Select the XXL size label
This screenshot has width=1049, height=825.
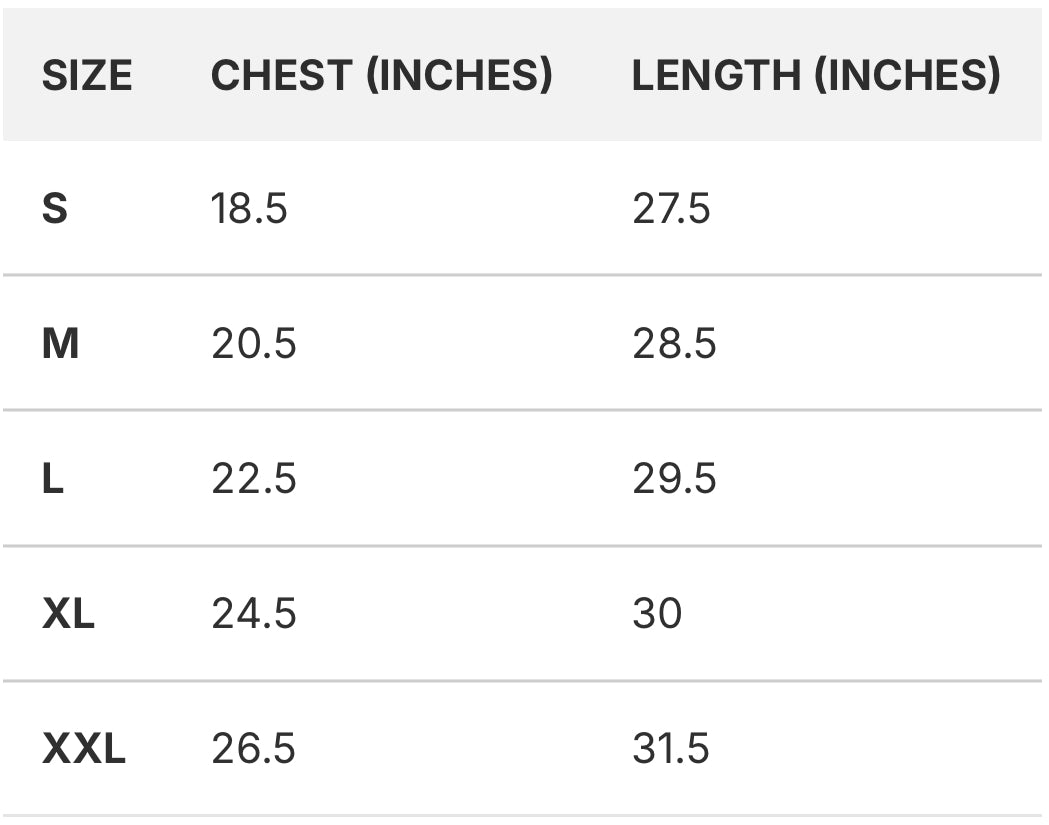(x=84, y=748)
